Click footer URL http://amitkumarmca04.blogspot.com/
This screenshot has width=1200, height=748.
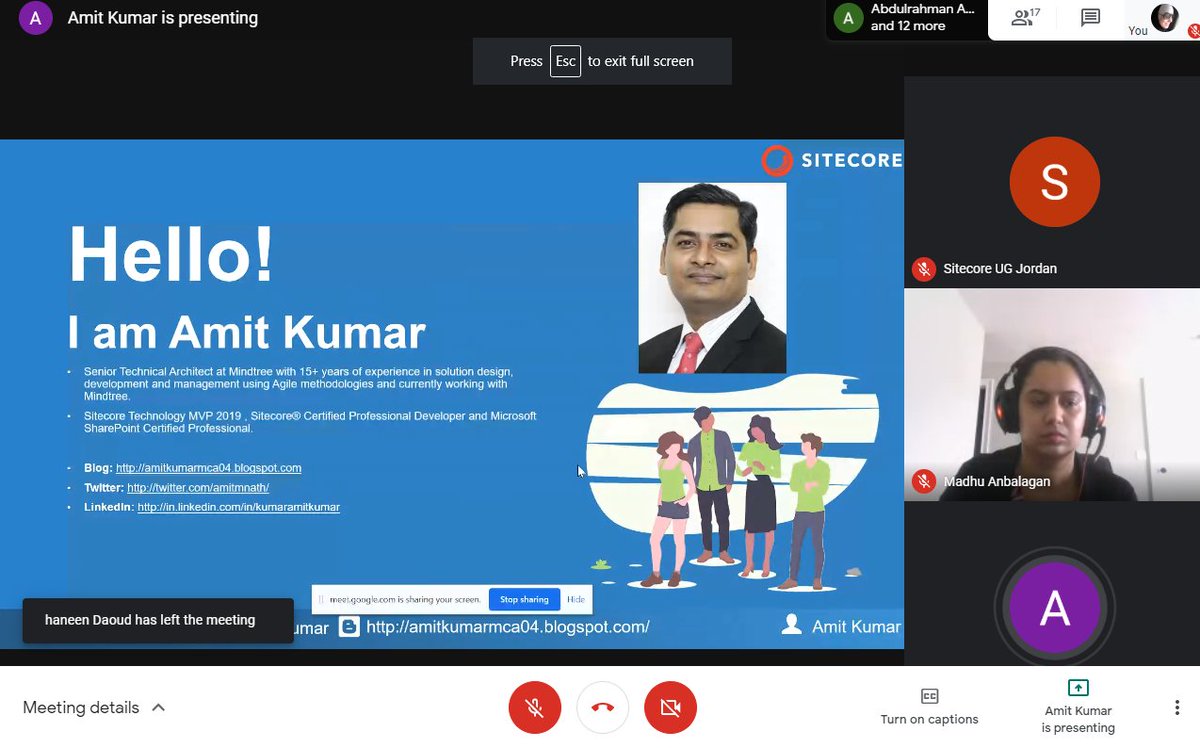tap(508, 627)
